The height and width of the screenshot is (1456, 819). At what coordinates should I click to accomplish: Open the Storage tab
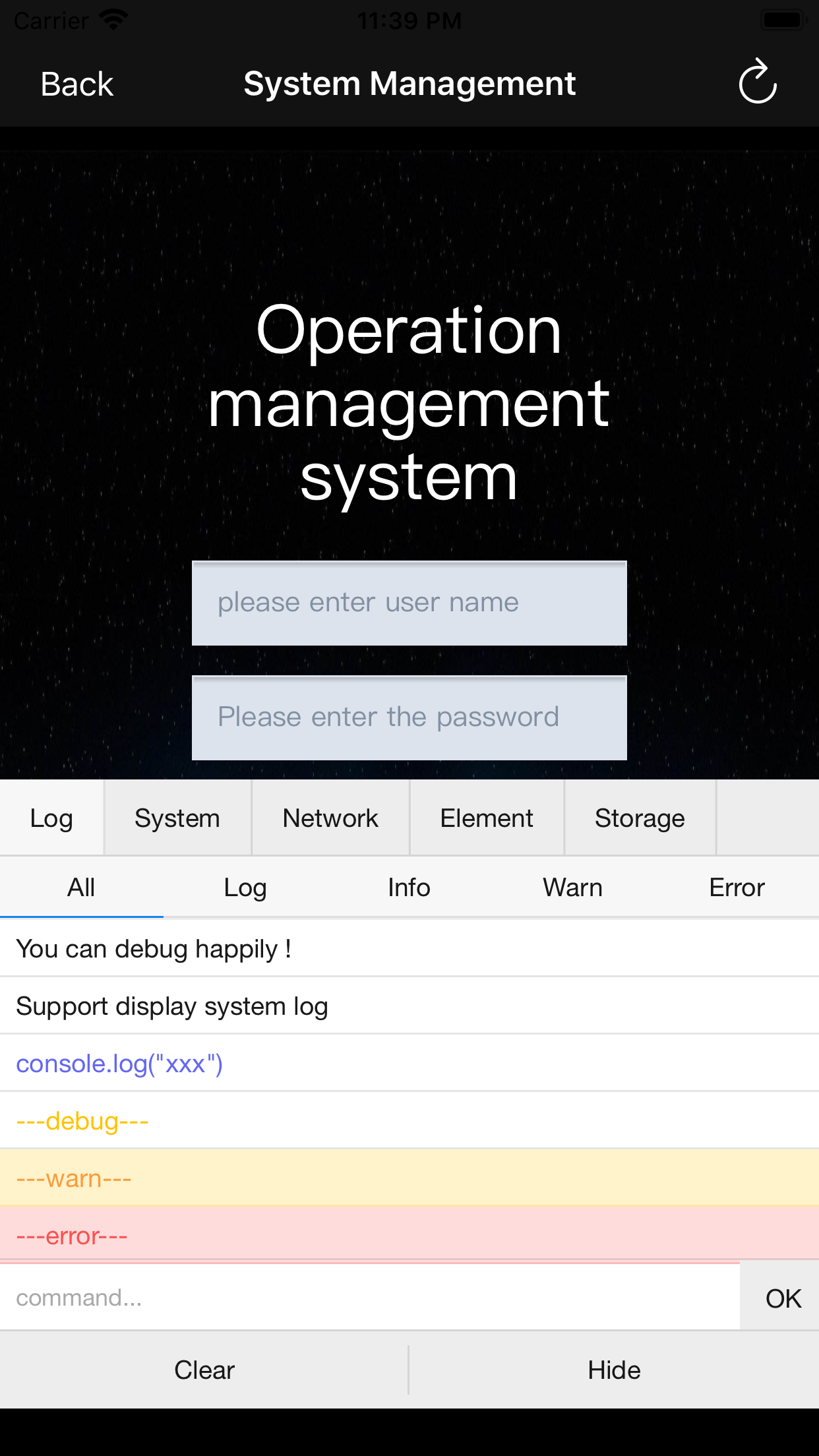pos(640,818)
